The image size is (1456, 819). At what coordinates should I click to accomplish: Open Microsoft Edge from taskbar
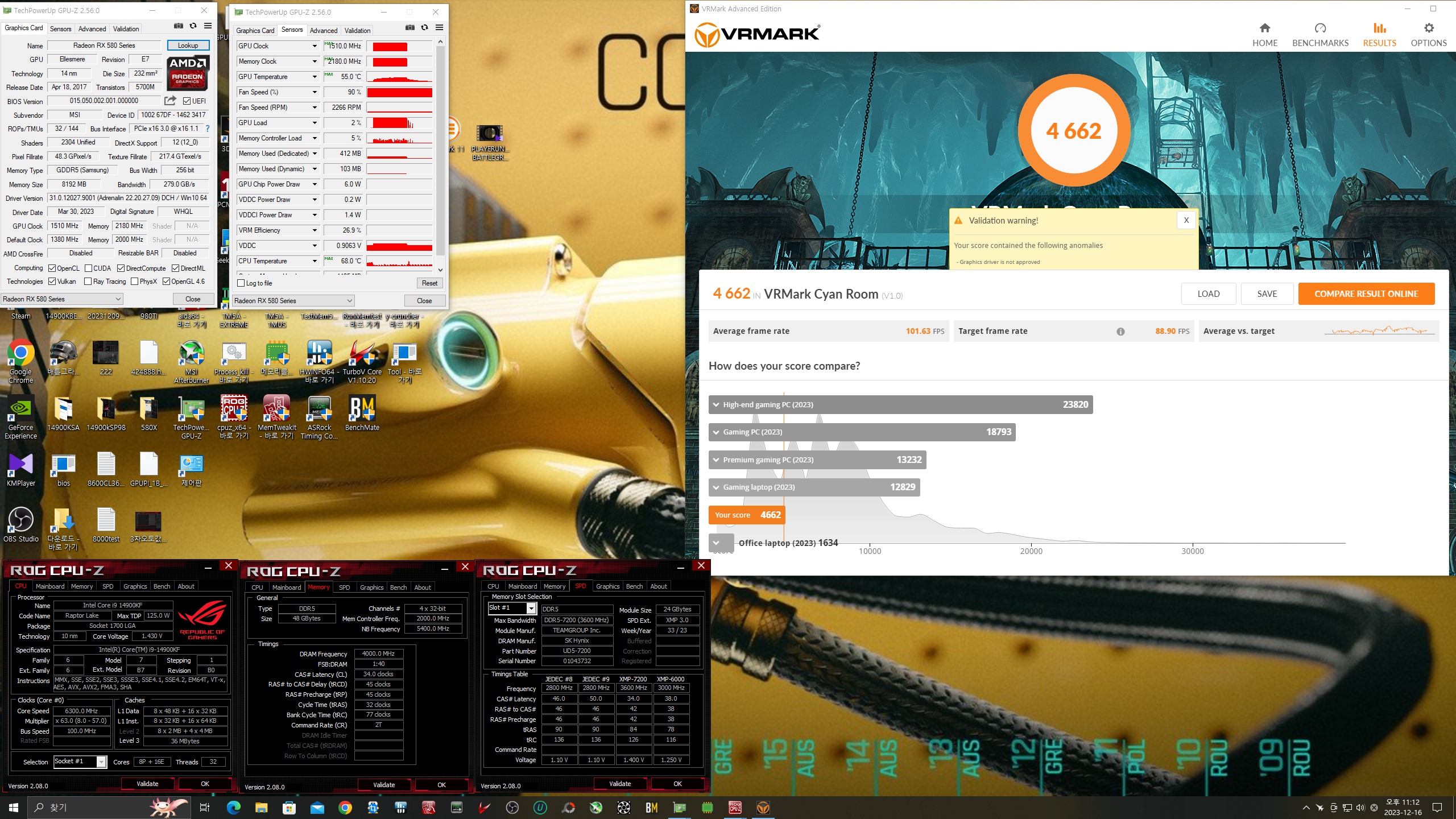coord(233,808)
